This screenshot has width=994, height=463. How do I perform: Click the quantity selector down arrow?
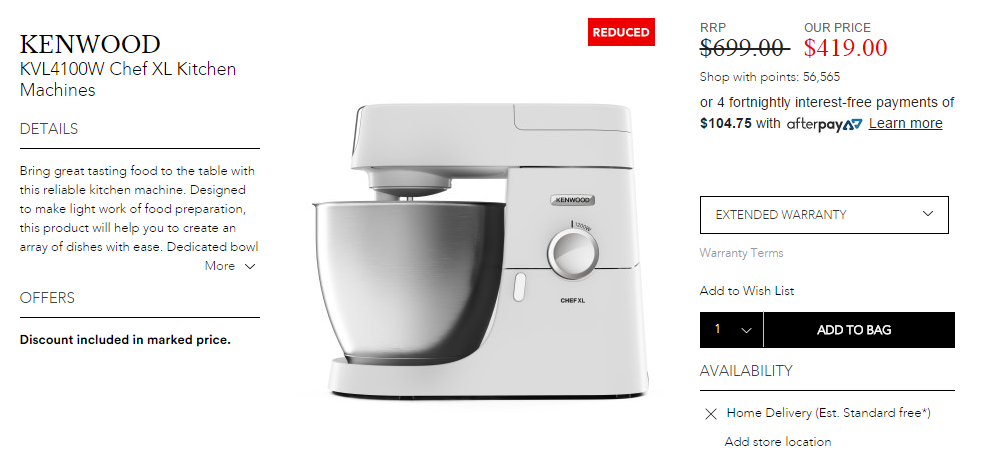(746, 330)
